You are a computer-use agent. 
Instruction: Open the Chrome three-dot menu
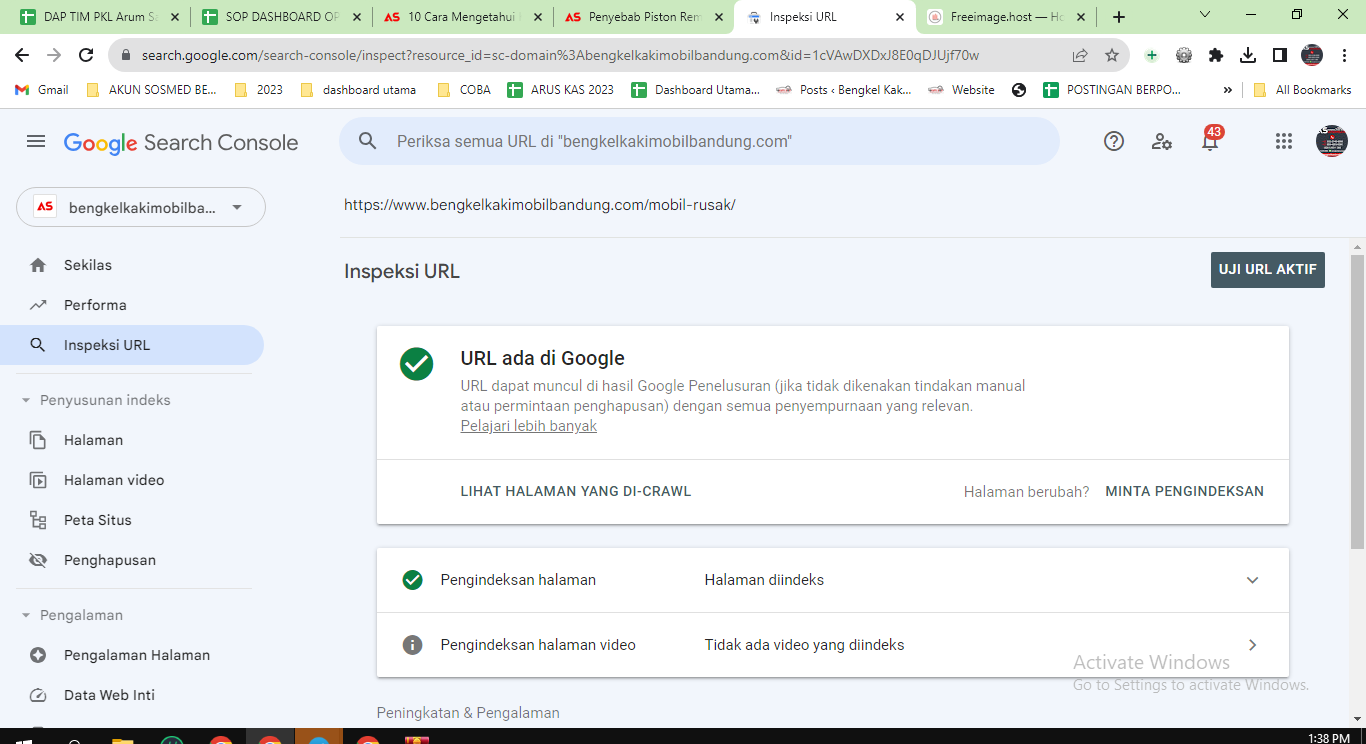click(1343, 56)
